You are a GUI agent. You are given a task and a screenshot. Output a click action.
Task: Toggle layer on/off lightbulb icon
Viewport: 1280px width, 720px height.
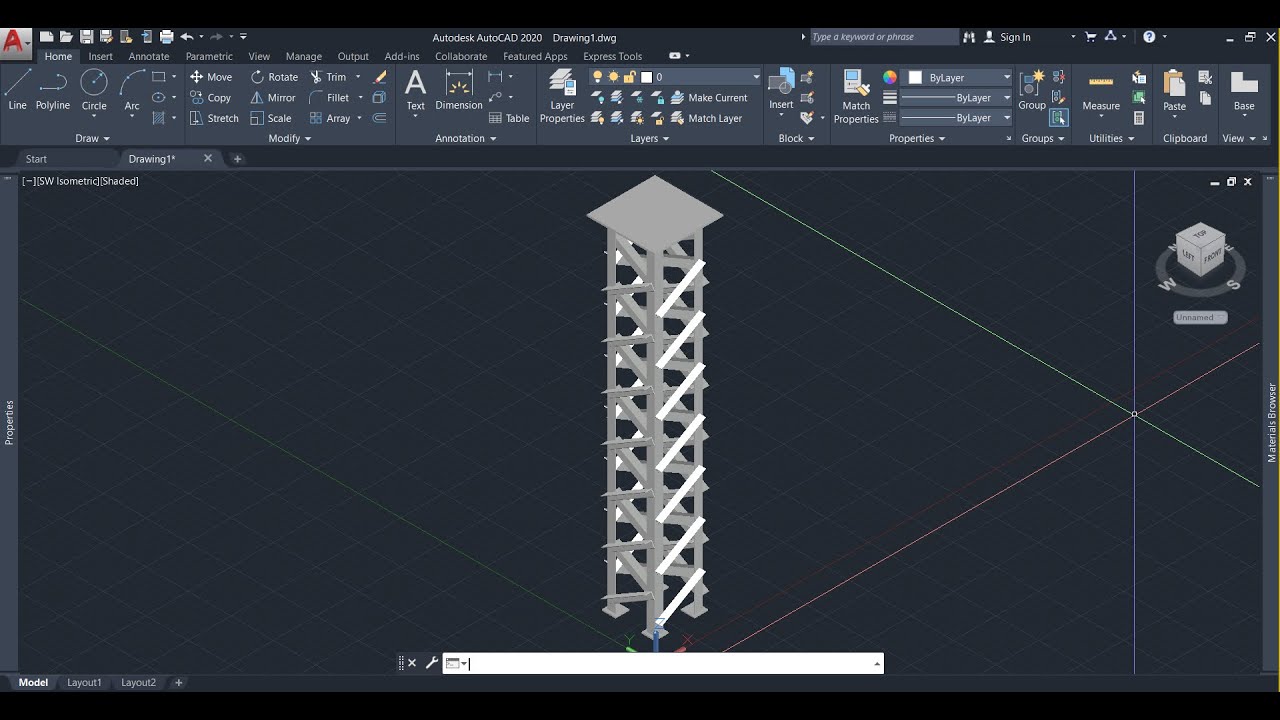click(x=598, y=77)
